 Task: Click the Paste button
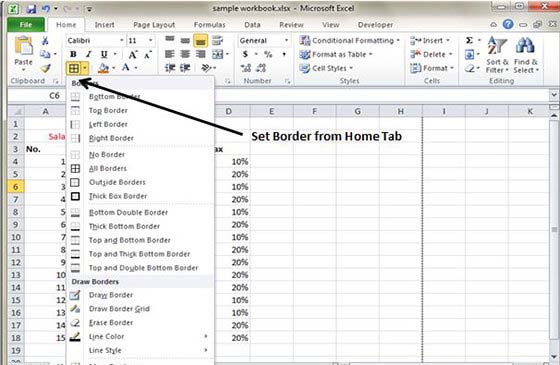tap(23, 52)
